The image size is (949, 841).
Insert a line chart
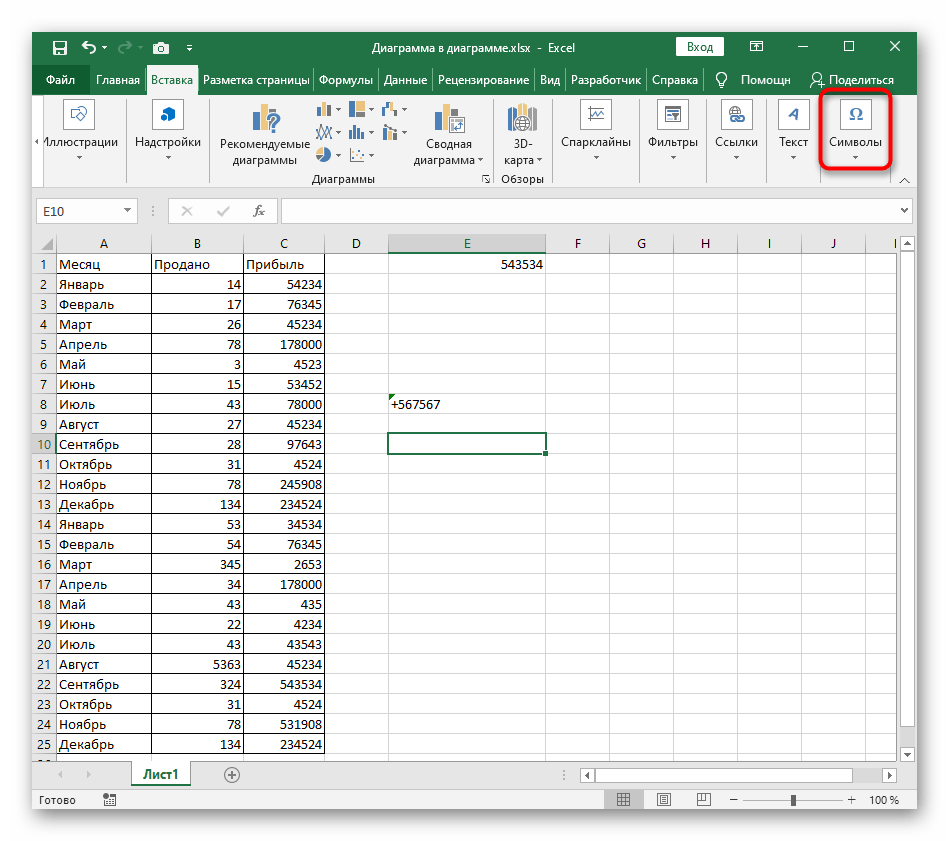point(325,132)
